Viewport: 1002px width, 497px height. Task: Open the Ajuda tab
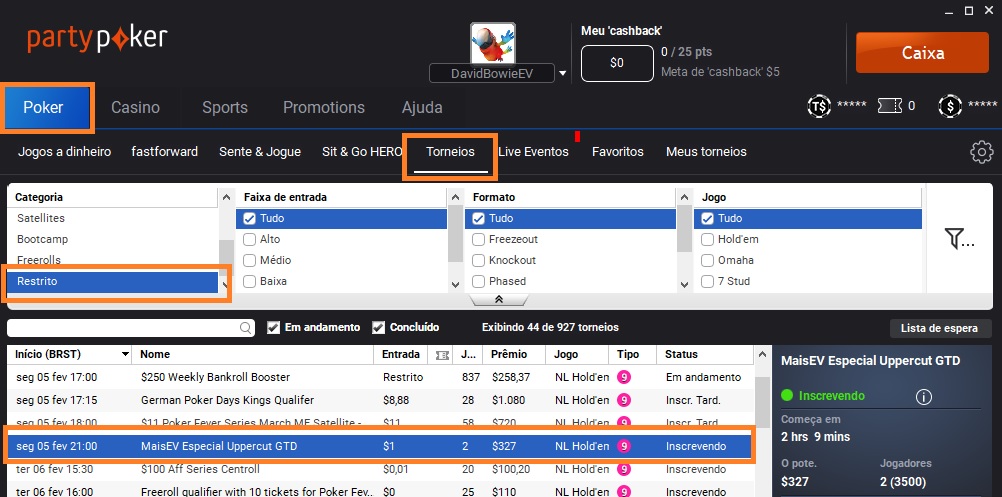pos(422,107)
